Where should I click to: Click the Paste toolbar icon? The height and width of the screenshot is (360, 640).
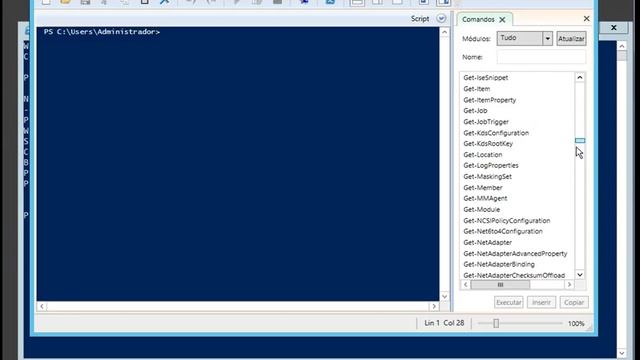pos(144,2)
